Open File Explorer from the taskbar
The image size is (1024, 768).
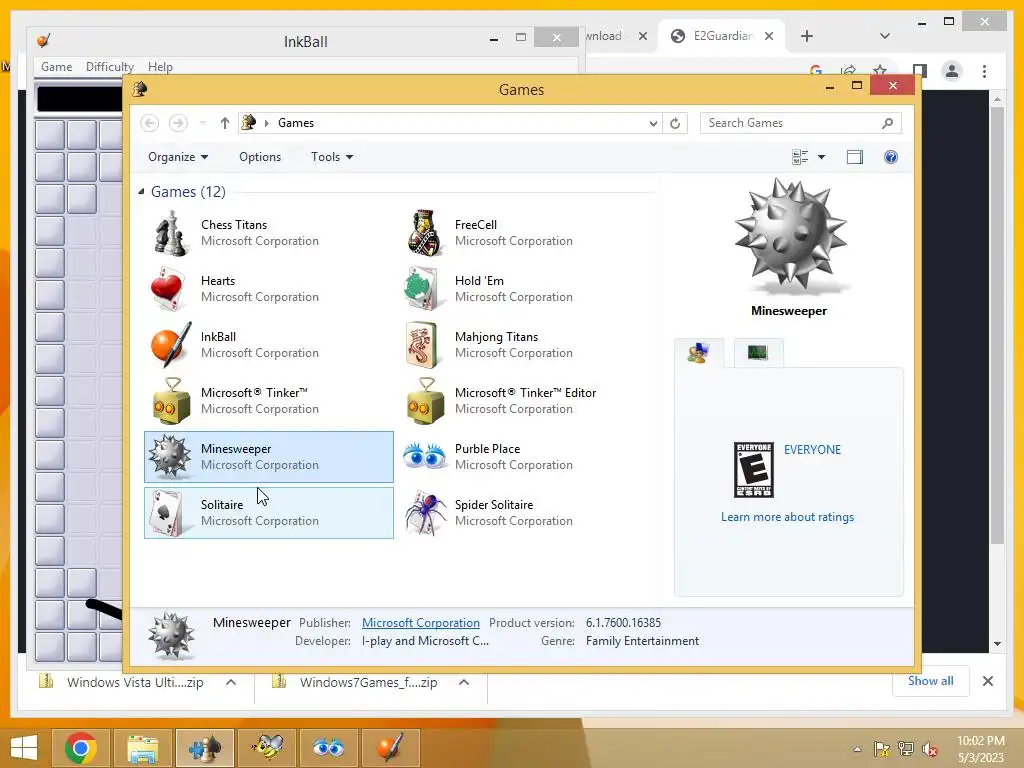142,747
